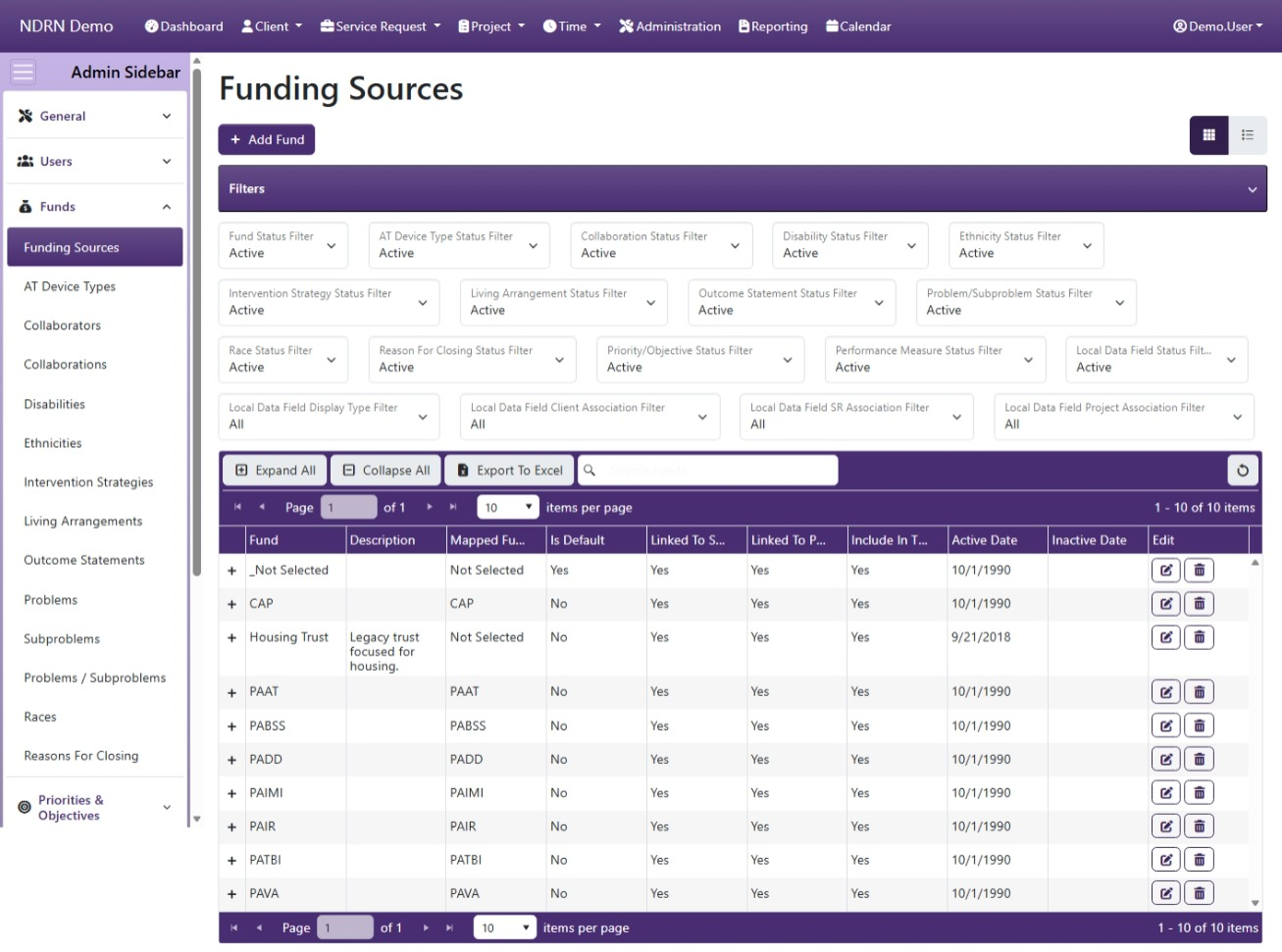
Task: Click trash icon for PABSS row
Action: 1199,726
